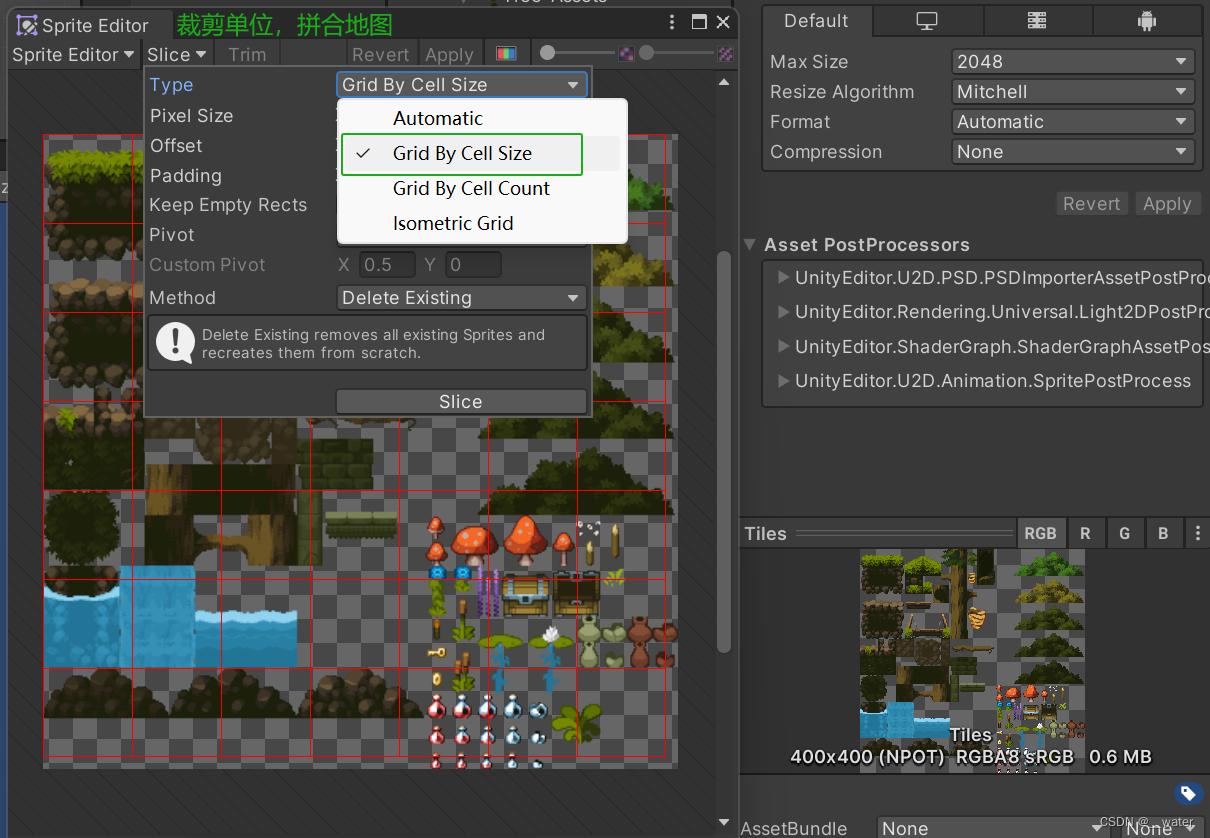The height and width of the screenshot is (838, 1210).
Task: Click Trim in the Sprite Editor toolbar
Action: point(247,54)
